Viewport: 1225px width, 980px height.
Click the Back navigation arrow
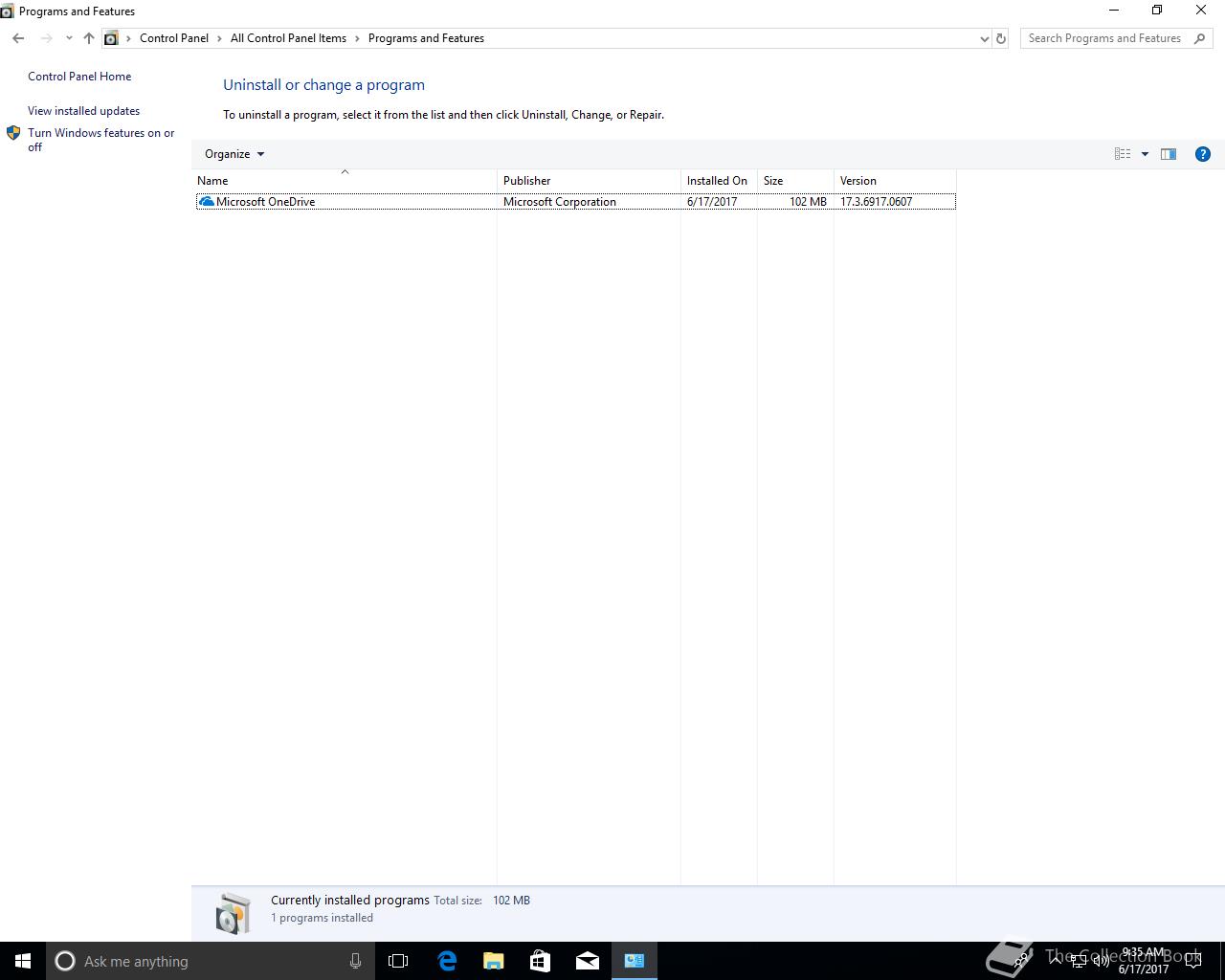pos(18,38)
